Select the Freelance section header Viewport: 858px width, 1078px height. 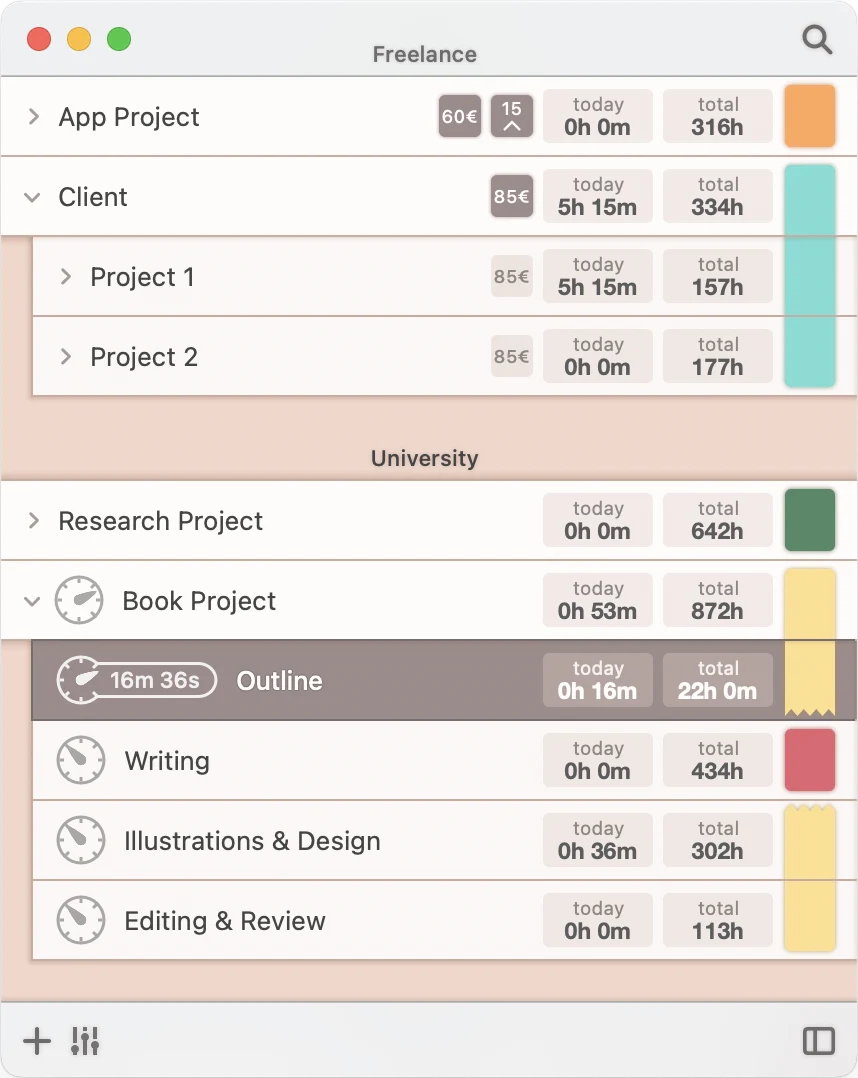point(424,54)
